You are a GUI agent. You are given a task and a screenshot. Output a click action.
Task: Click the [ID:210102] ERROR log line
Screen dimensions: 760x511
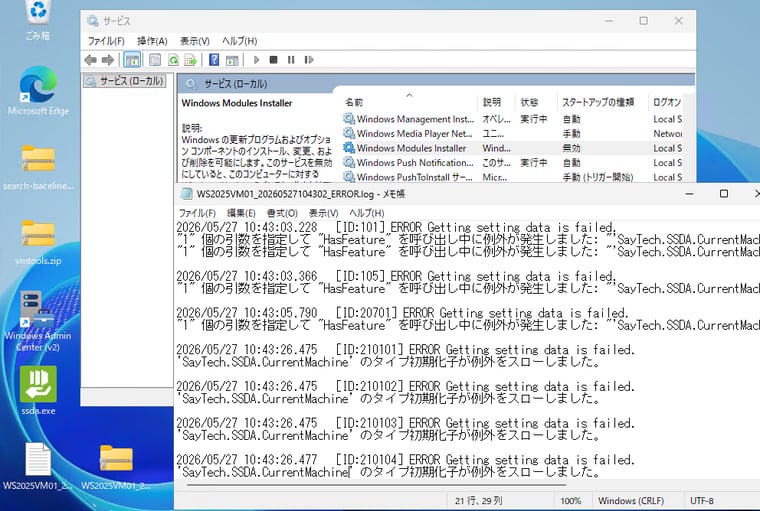point(405,387)
